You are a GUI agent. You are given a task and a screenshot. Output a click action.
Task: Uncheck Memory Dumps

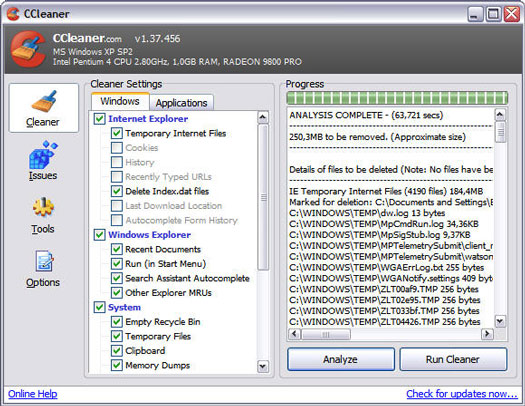click(x=117, y=365)
